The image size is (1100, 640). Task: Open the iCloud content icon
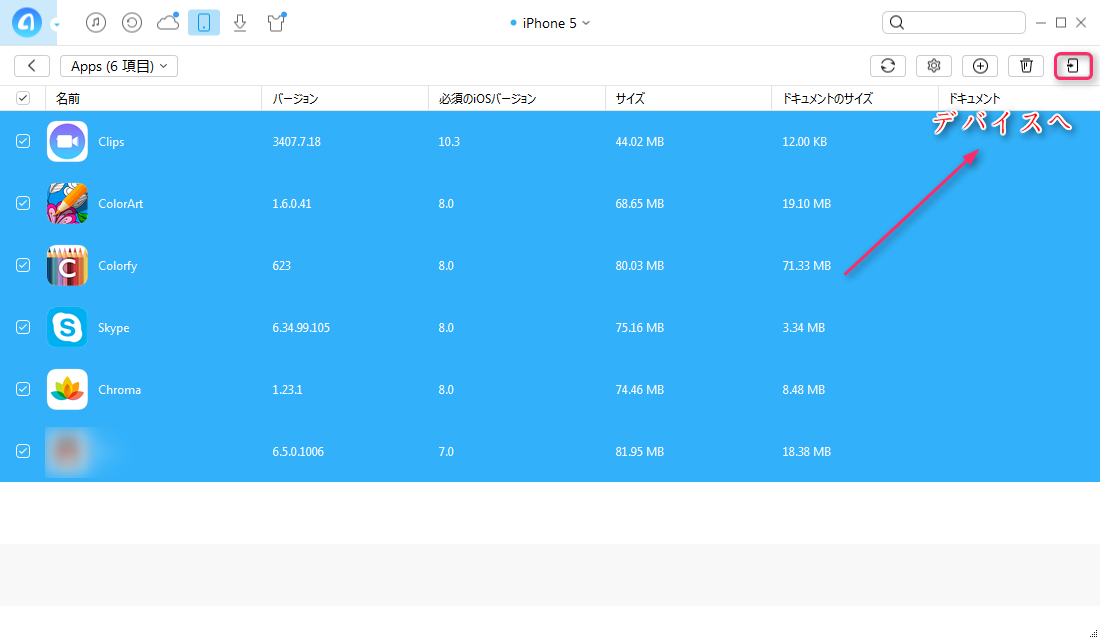click(x=168, y=22)
